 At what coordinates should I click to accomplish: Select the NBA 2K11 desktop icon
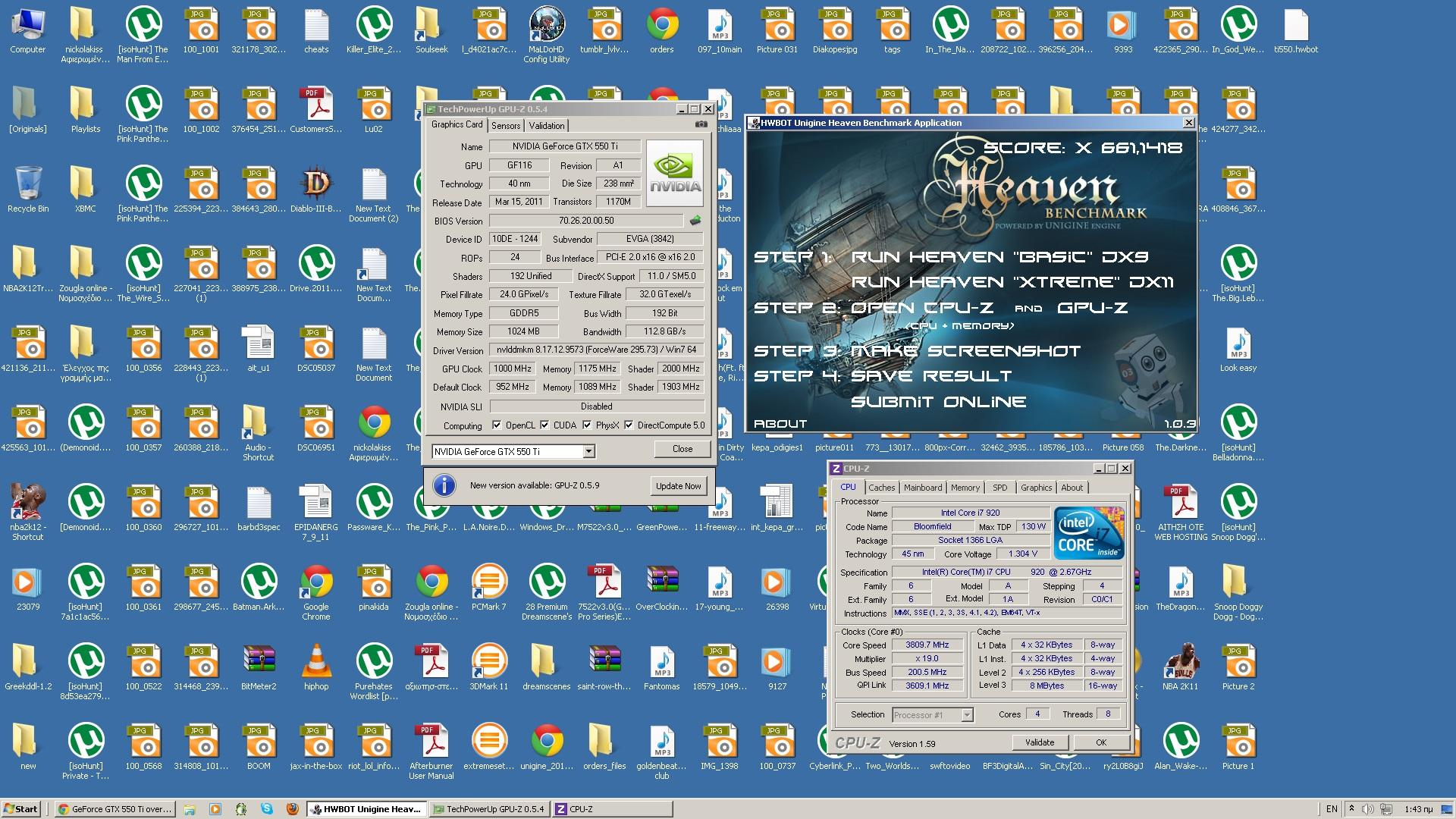pyautogui.click(x=1181, y=667)
